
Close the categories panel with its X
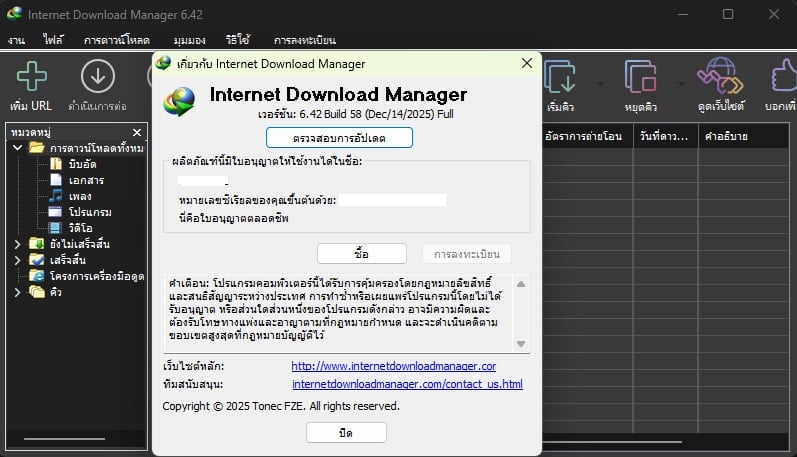point(137,133)
